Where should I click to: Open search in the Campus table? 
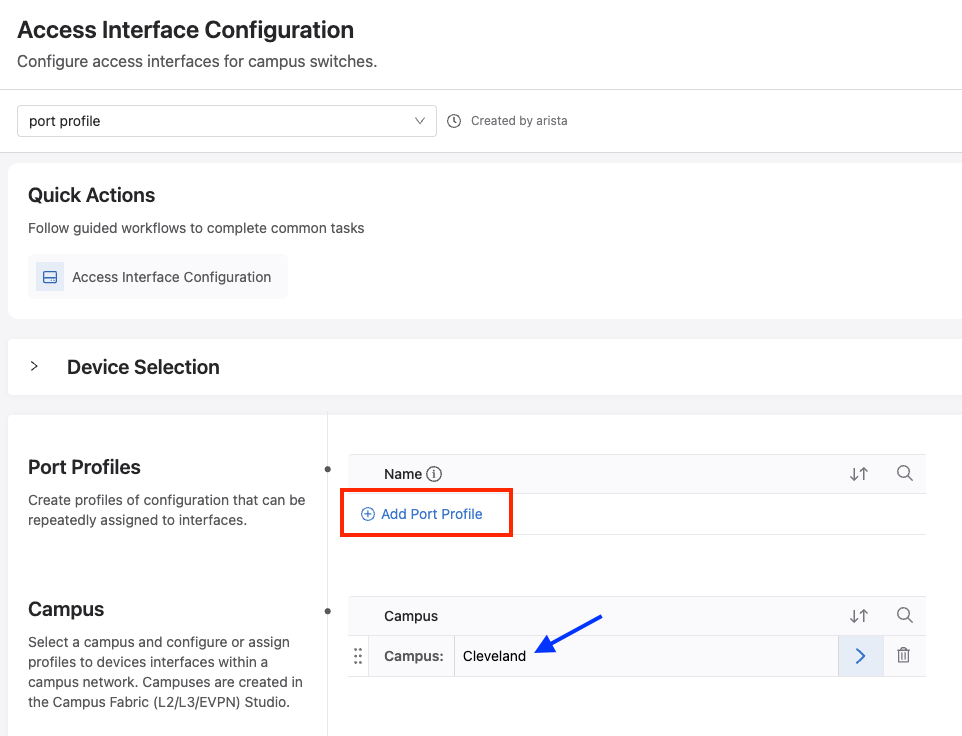pos(905,616)
